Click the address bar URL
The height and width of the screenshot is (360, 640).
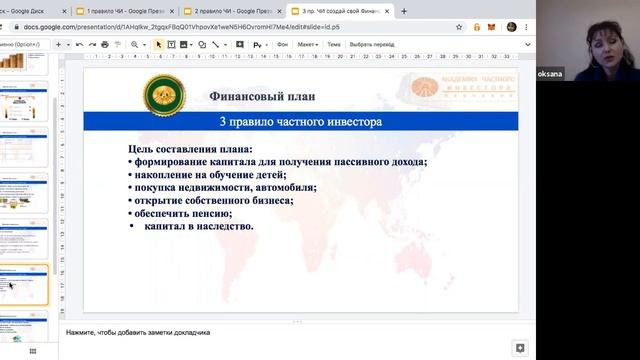(182, 27)
